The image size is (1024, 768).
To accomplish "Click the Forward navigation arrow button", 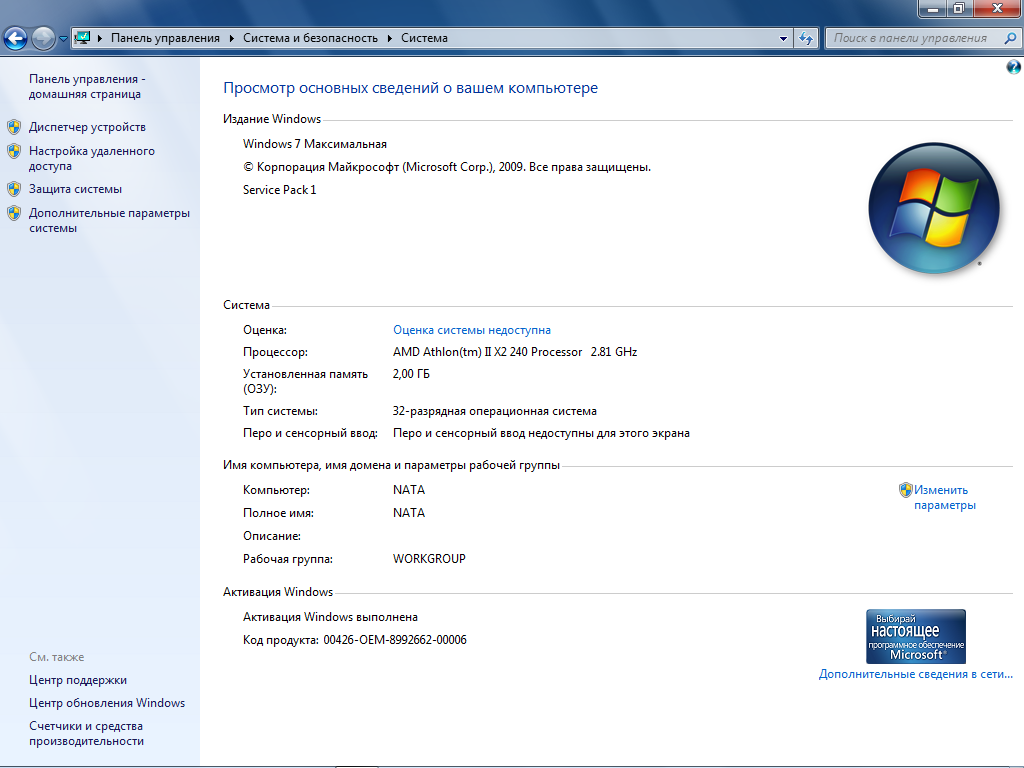I will pyautogui.click(x=44, y=39).
